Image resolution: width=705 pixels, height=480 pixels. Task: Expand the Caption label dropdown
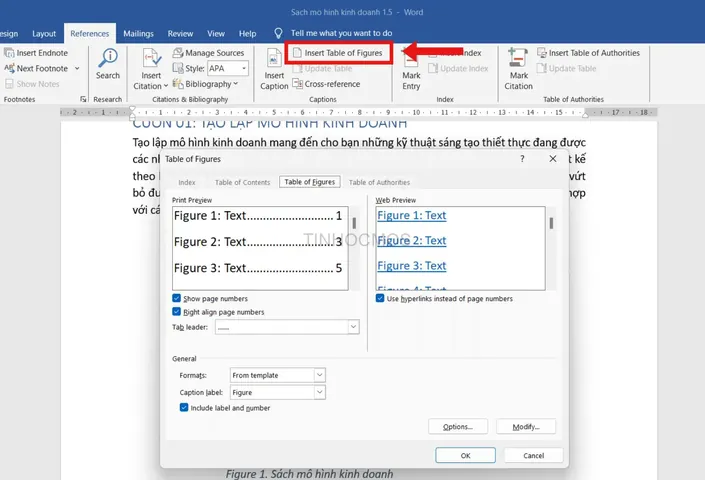(319, 392)
